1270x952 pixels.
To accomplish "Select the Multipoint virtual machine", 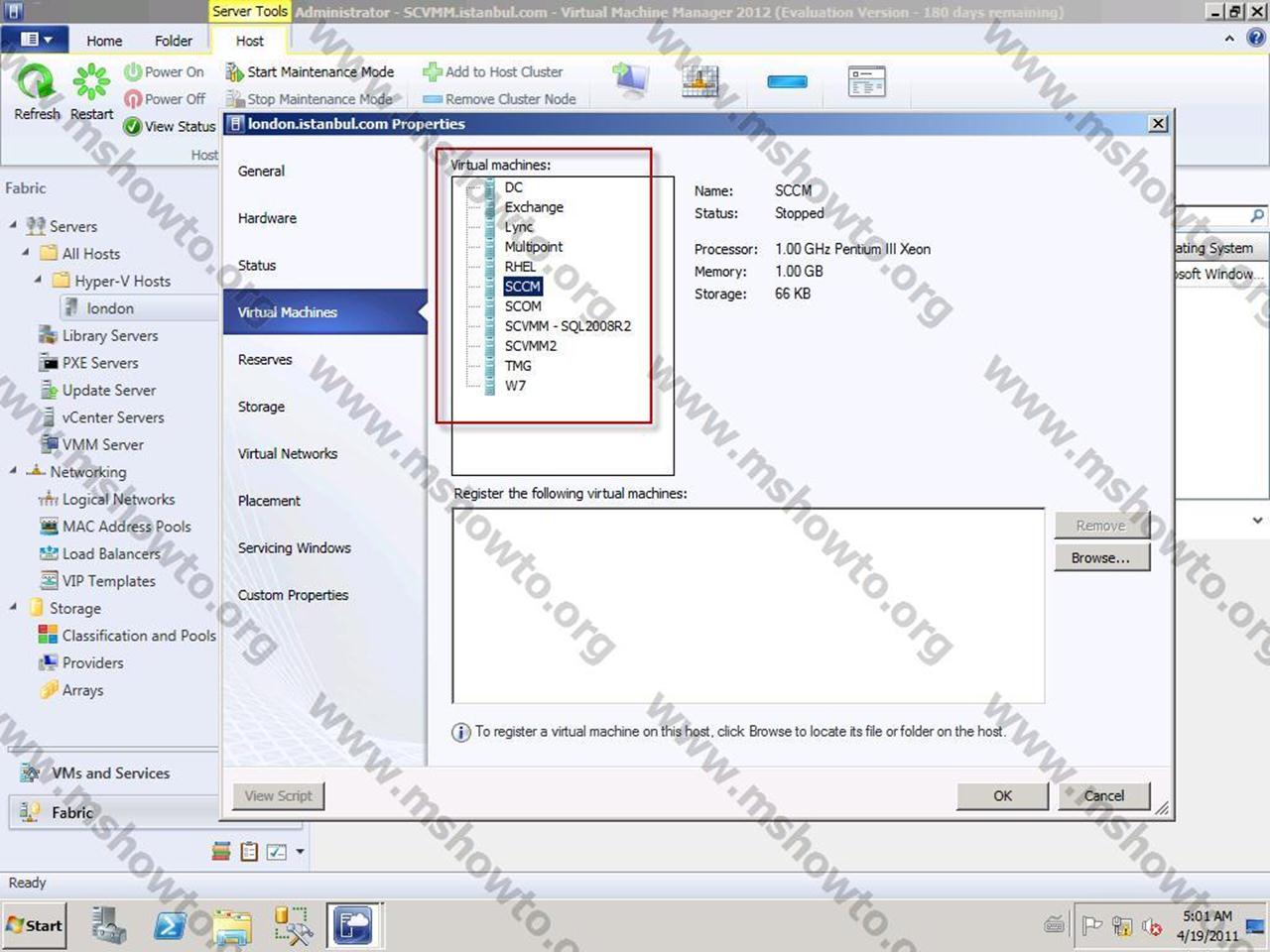I will click(x=534, y=247).
